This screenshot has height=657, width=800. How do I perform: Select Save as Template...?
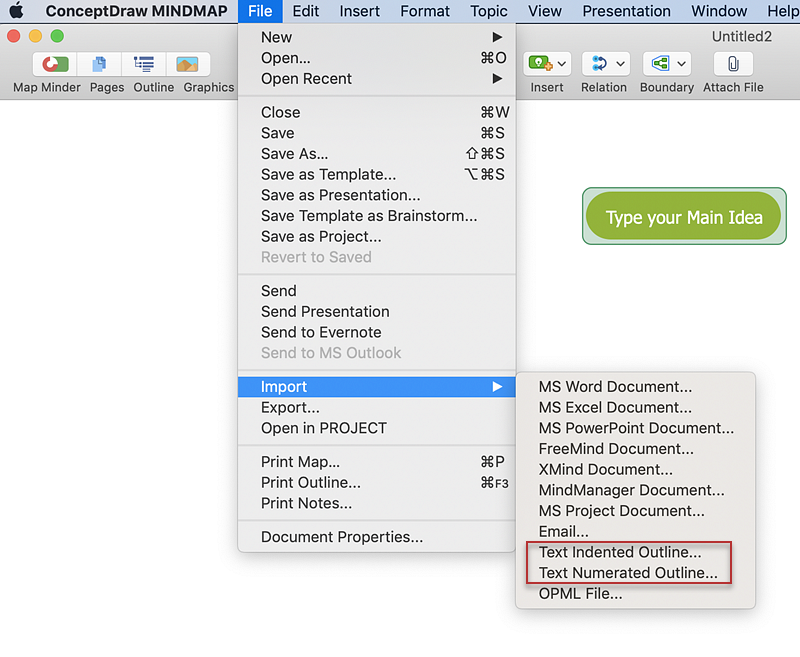377,174
